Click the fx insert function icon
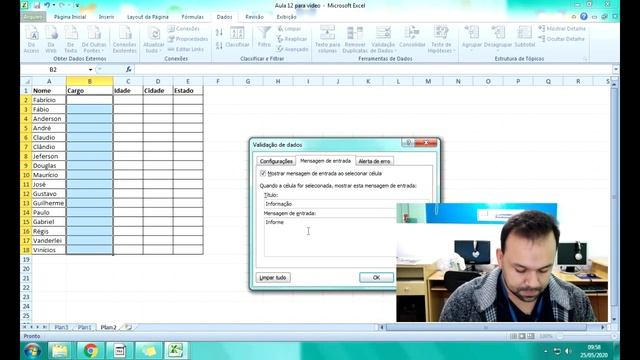 tap(128, 70)
